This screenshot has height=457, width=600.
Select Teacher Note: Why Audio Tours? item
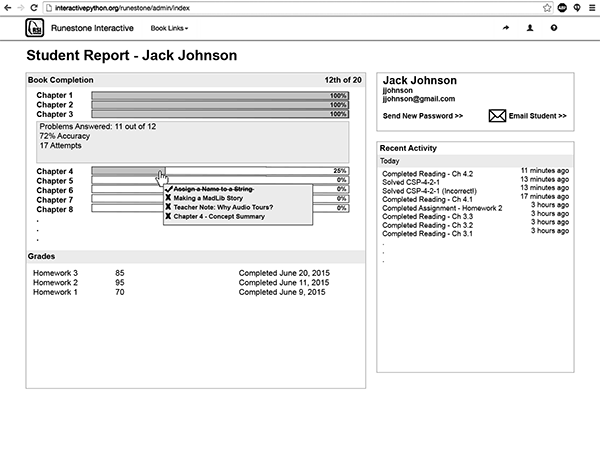click(x=223, y=207)
